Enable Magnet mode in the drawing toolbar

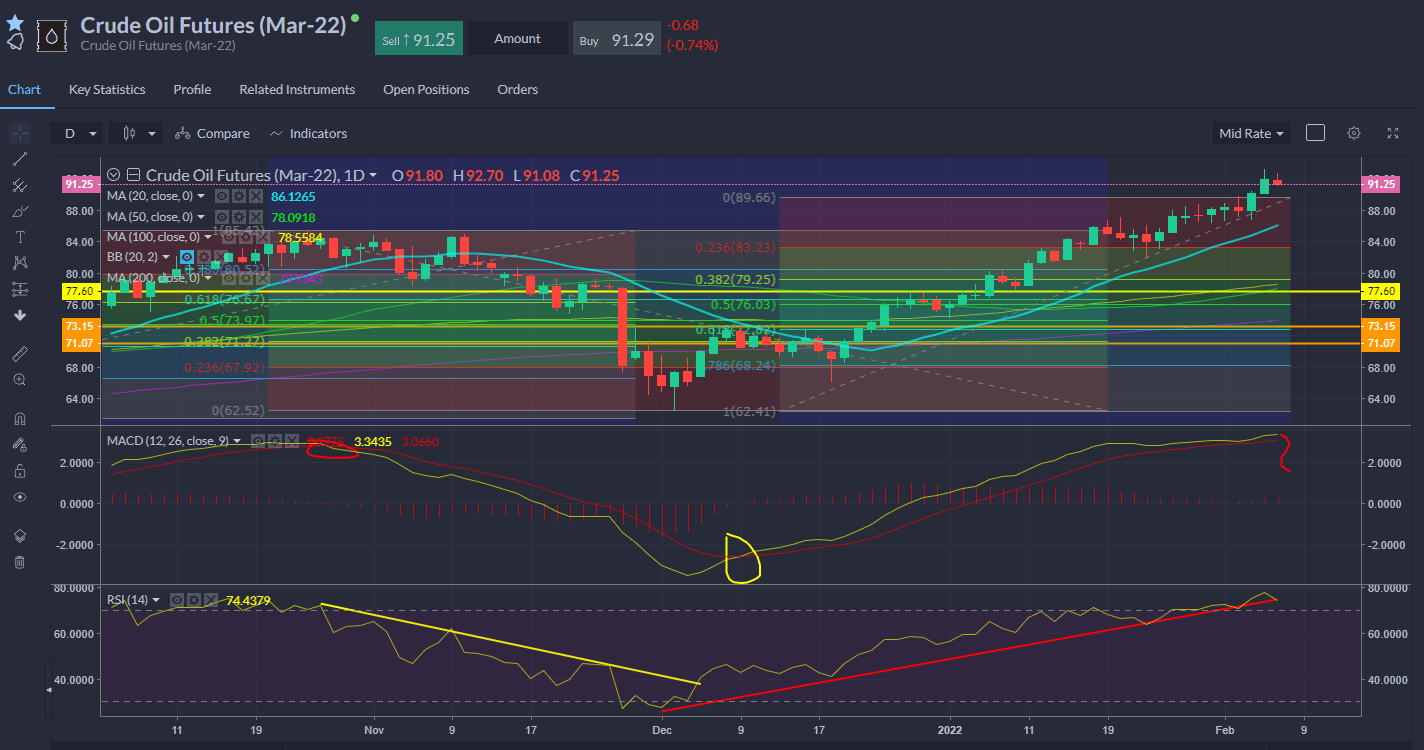click(x=20, y=418)
